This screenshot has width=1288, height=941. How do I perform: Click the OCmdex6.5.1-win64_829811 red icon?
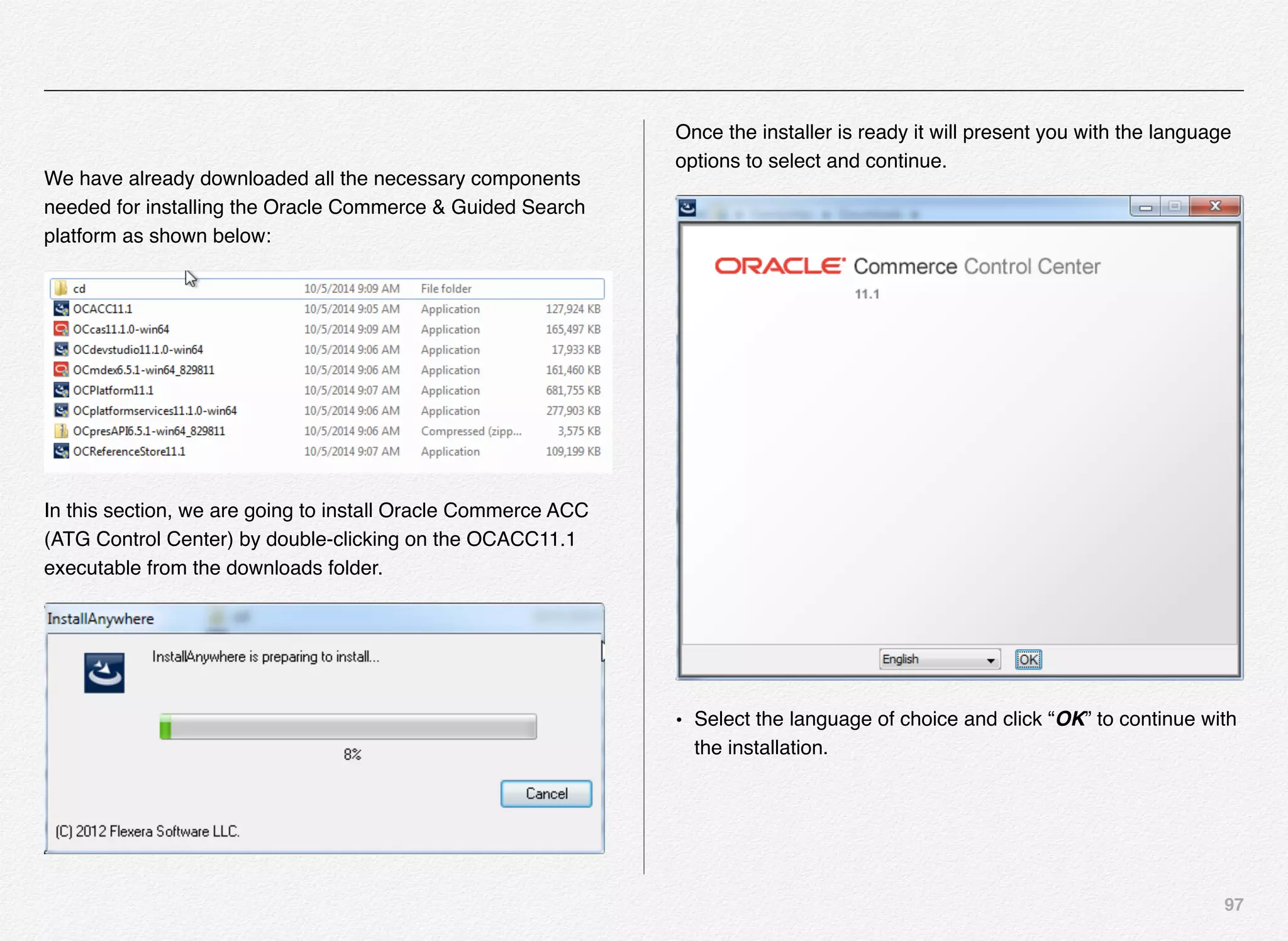pyautogui.click(x=61, y=370)
